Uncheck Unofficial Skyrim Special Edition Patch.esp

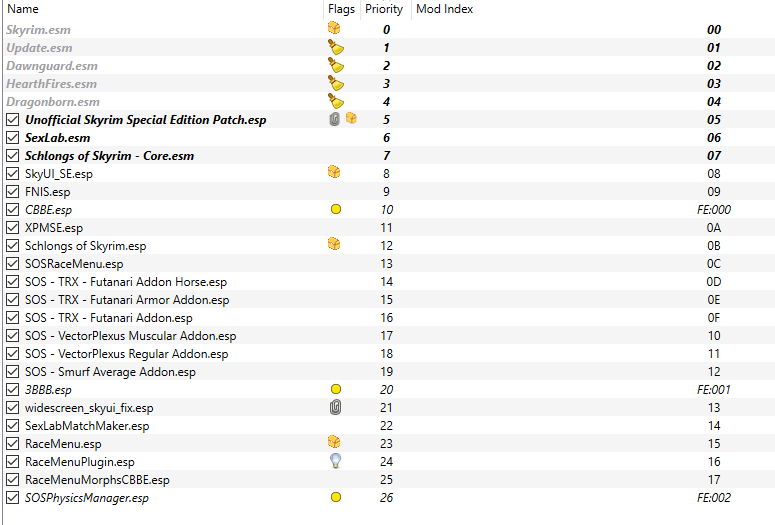(x=13, y=120)
